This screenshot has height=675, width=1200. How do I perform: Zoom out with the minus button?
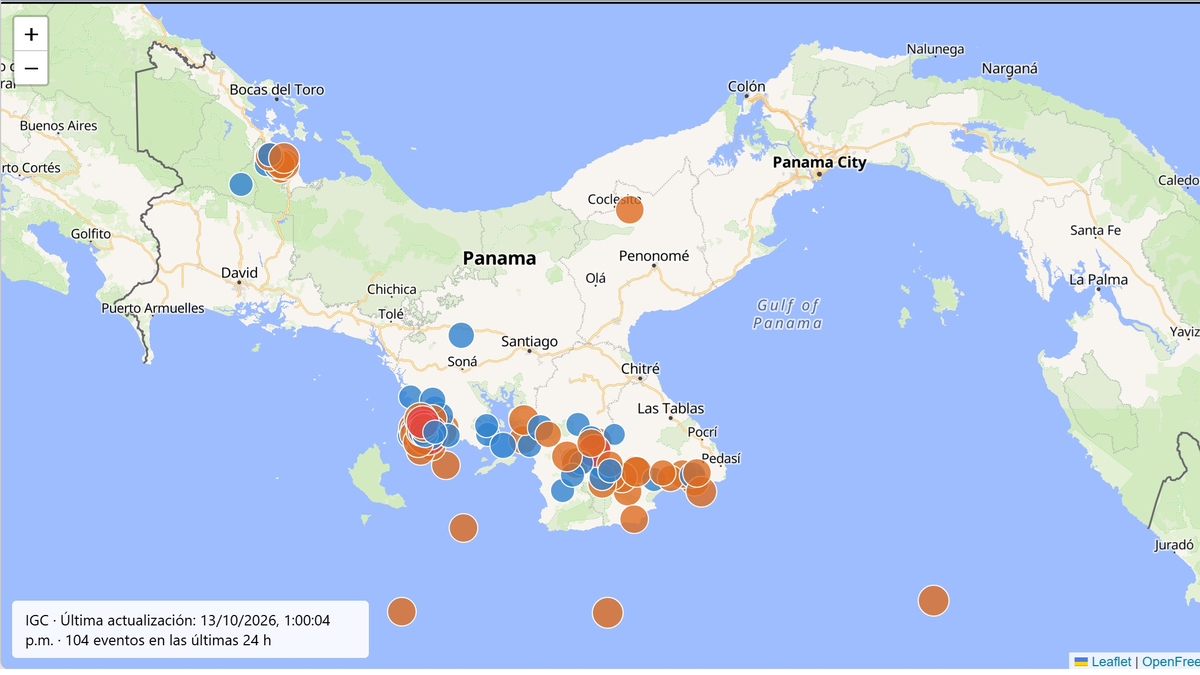(31, 68)
